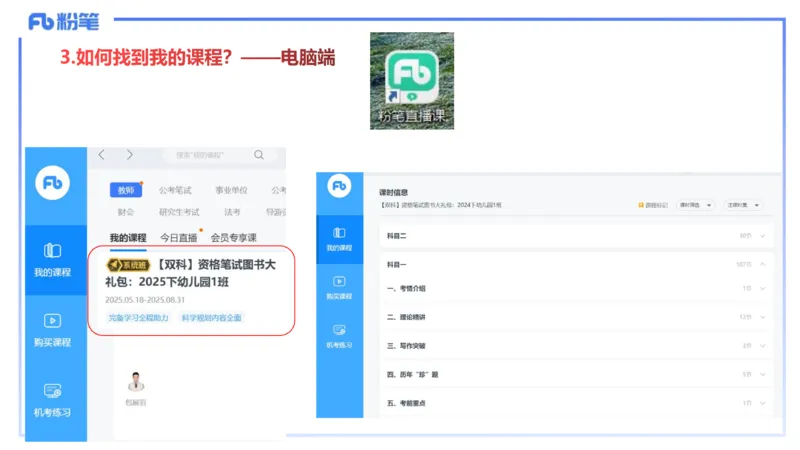Image resolution: width=800 pixels, height=450 pixels.
Task: Open the 粉笔直播课 desktop shortcut icon
Action: pyautogui.click(x=412, y=81)
